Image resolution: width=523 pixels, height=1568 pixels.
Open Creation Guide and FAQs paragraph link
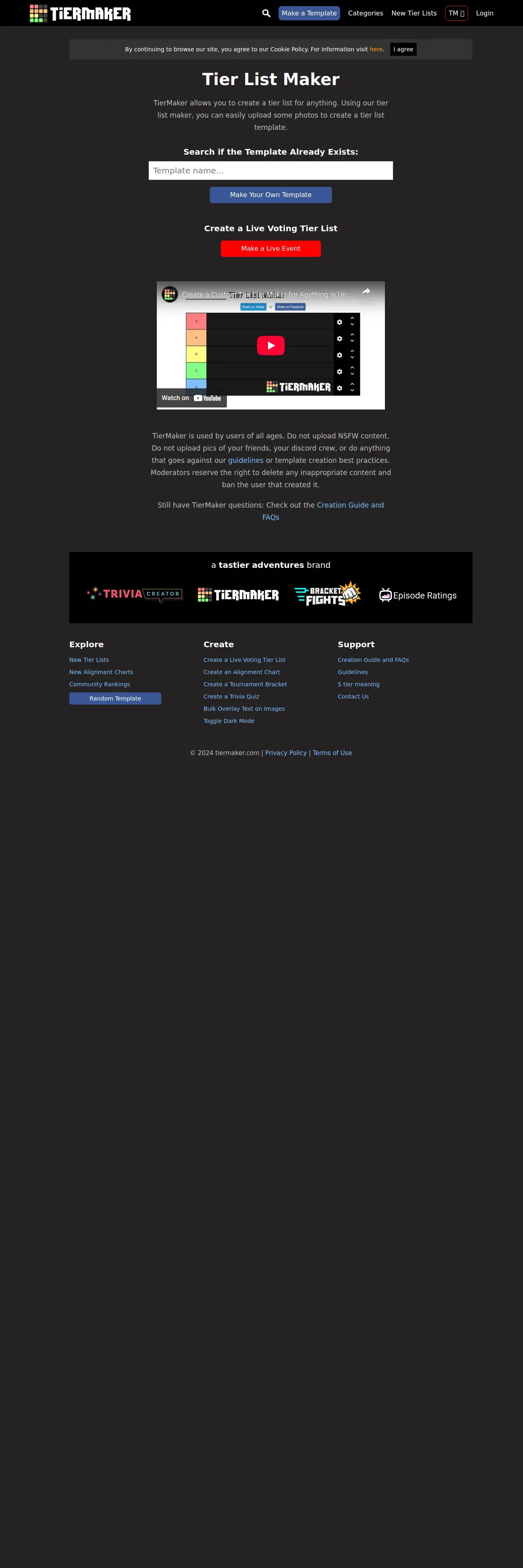click(350, 505)
